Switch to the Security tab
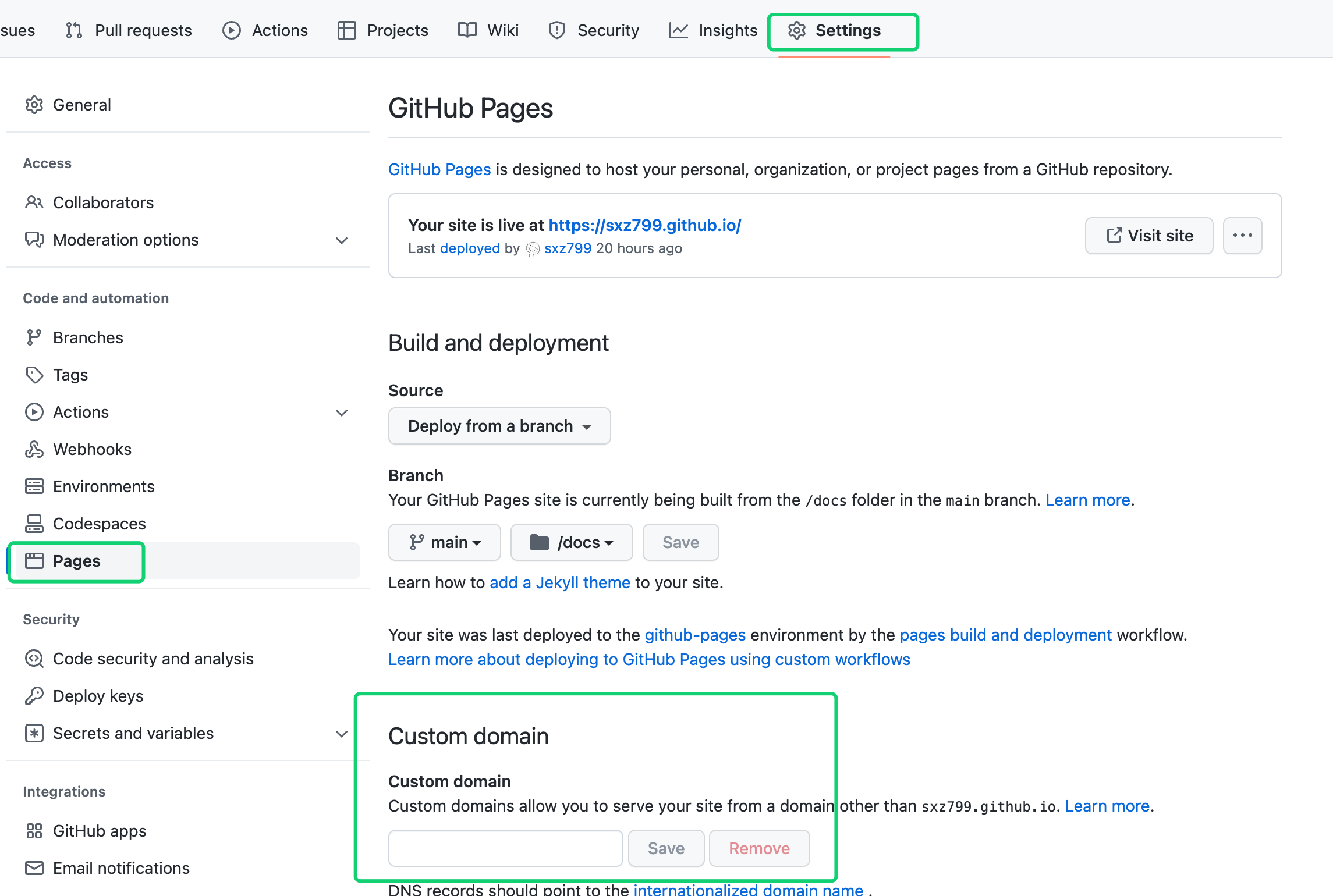 [594, 30]
